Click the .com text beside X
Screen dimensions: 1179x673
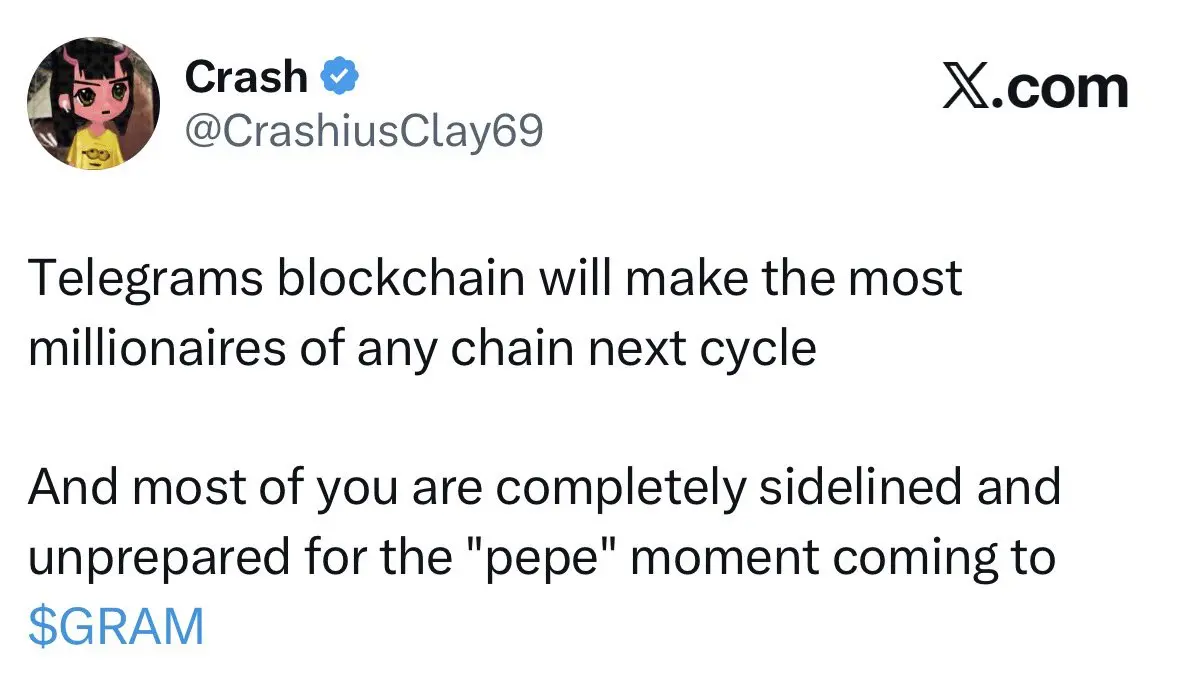1061,88
